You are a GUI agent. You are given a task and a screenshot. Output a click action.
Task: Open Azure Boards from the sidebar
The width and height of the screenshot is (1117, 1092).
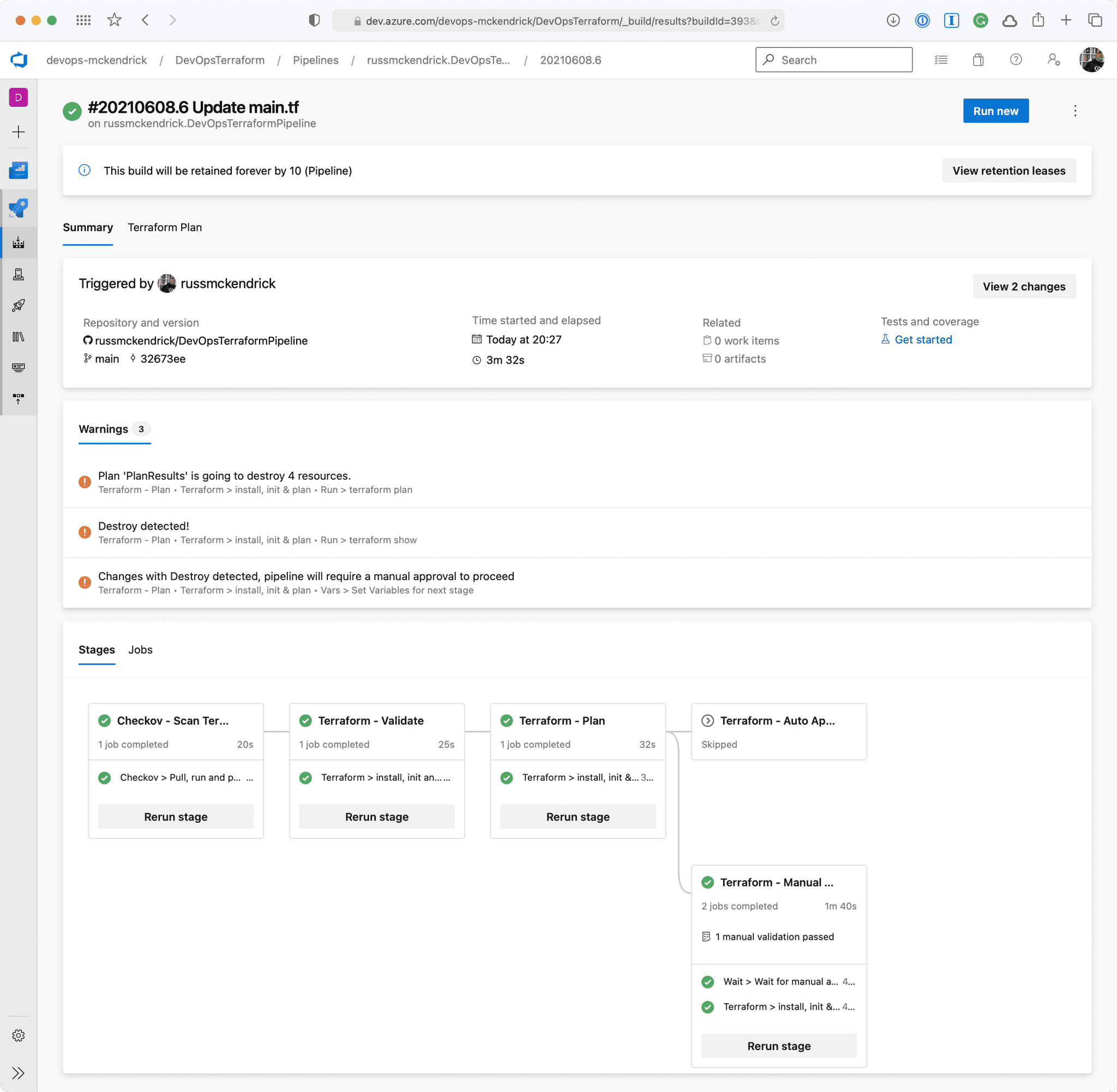click(19, 170)
